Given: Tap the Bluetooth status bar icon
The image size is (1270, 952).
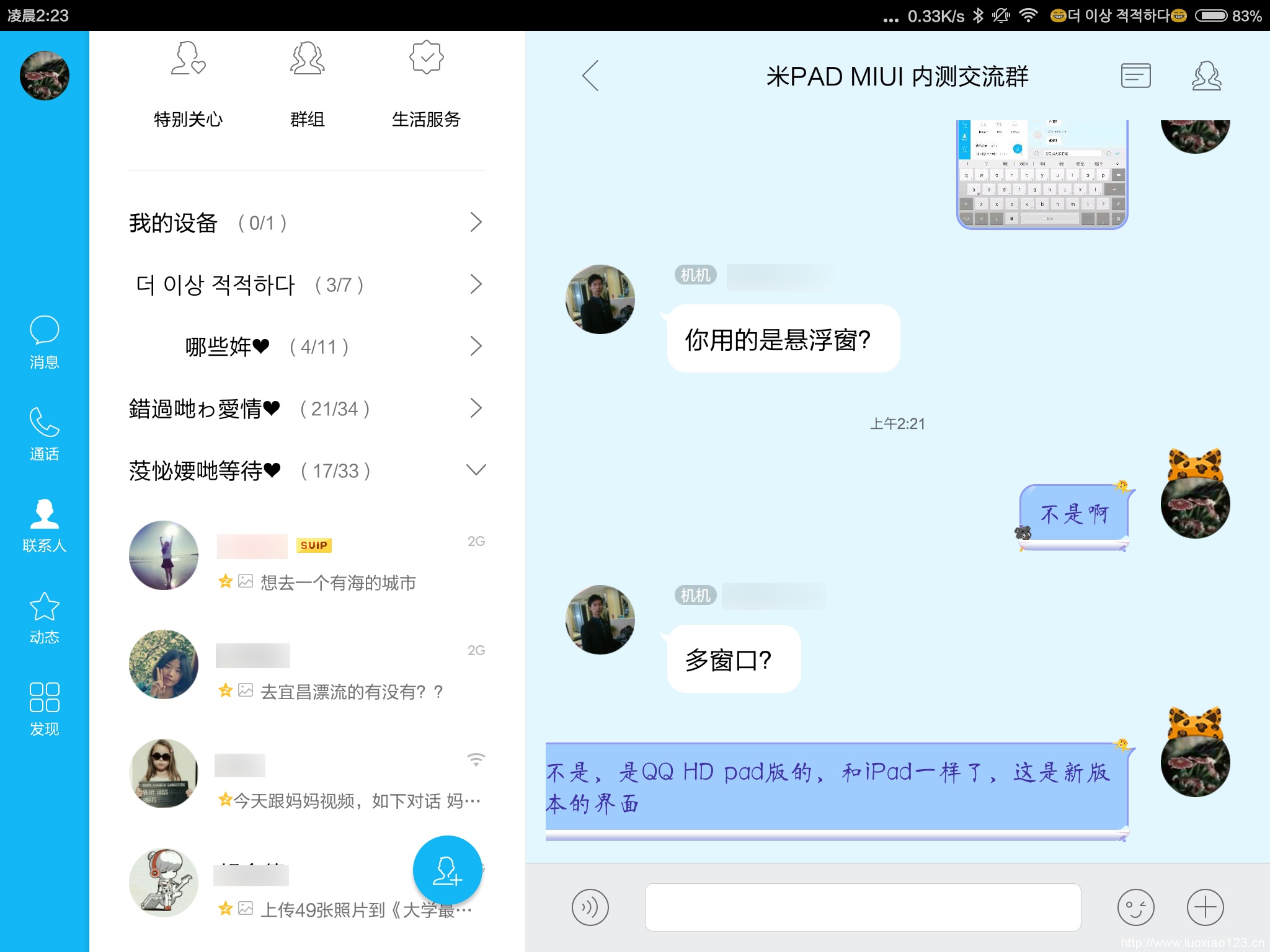Looking at the screenshot, I should click(x=978, y=15).
